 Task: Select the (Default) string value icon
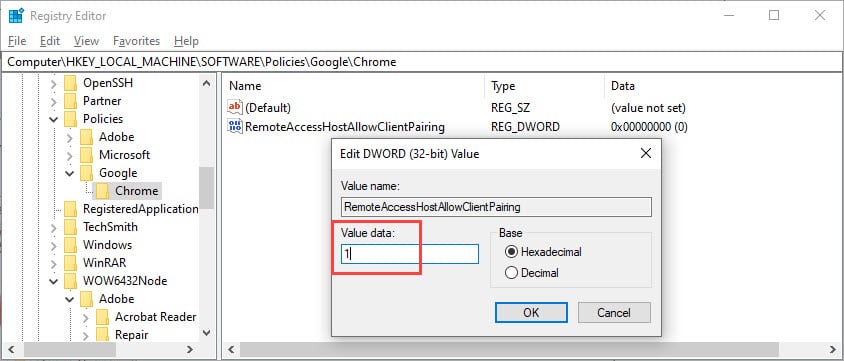point(235,108)
